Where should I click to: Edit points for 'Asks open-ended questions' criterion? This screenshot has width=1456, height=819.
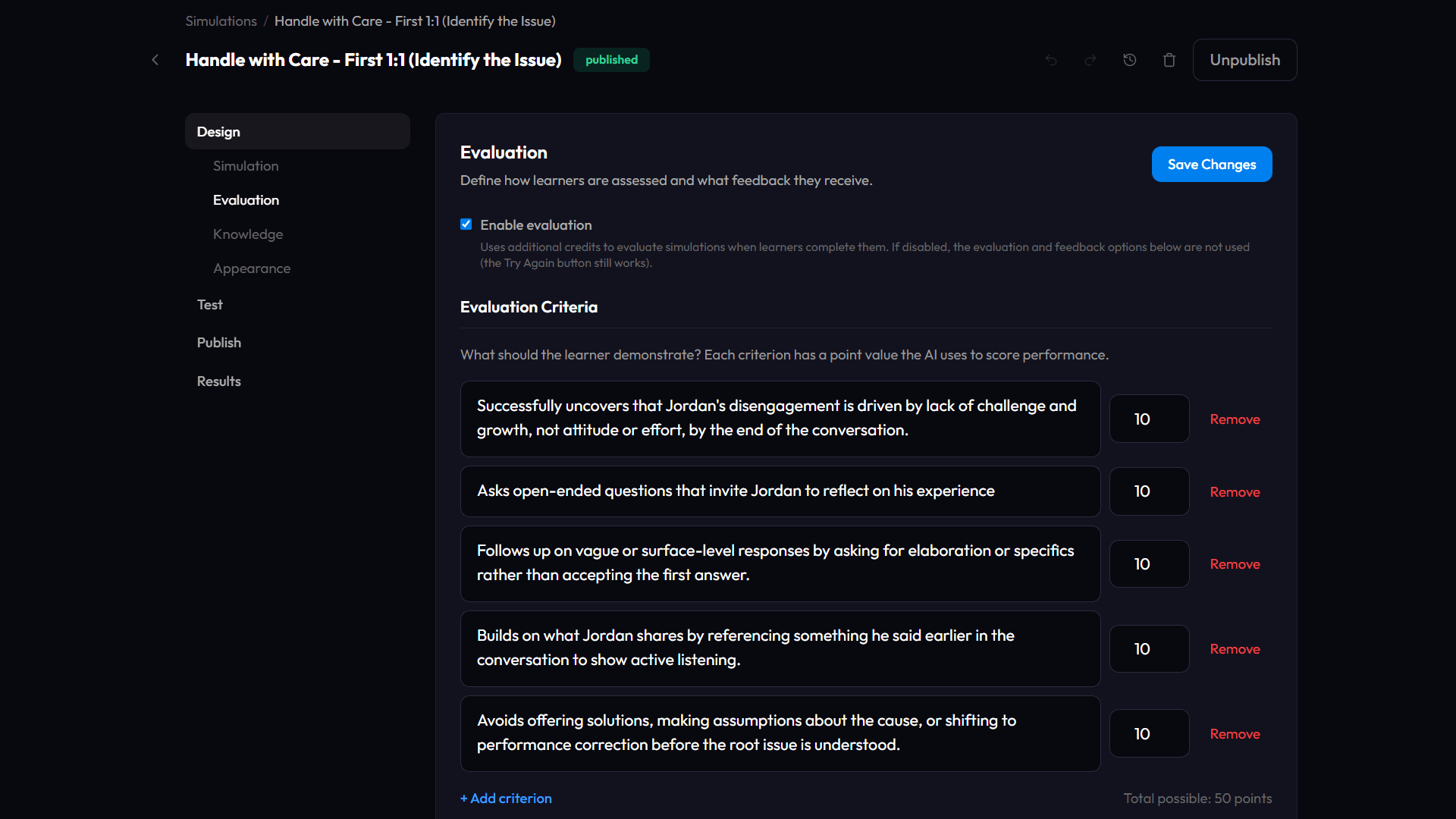(1149, 491)
